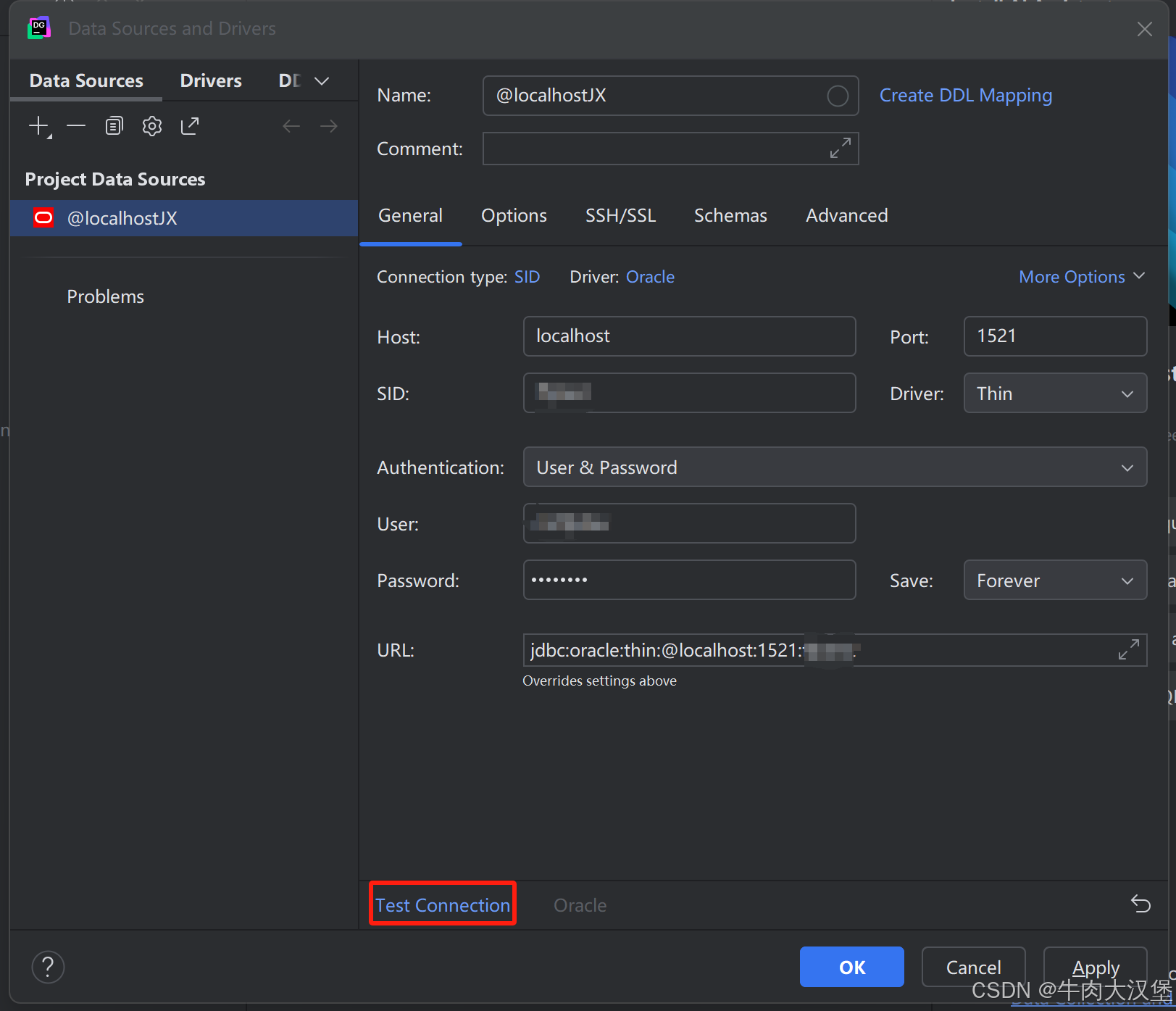
Task: Open driver settings gear icon
Action: coord(152,126)
